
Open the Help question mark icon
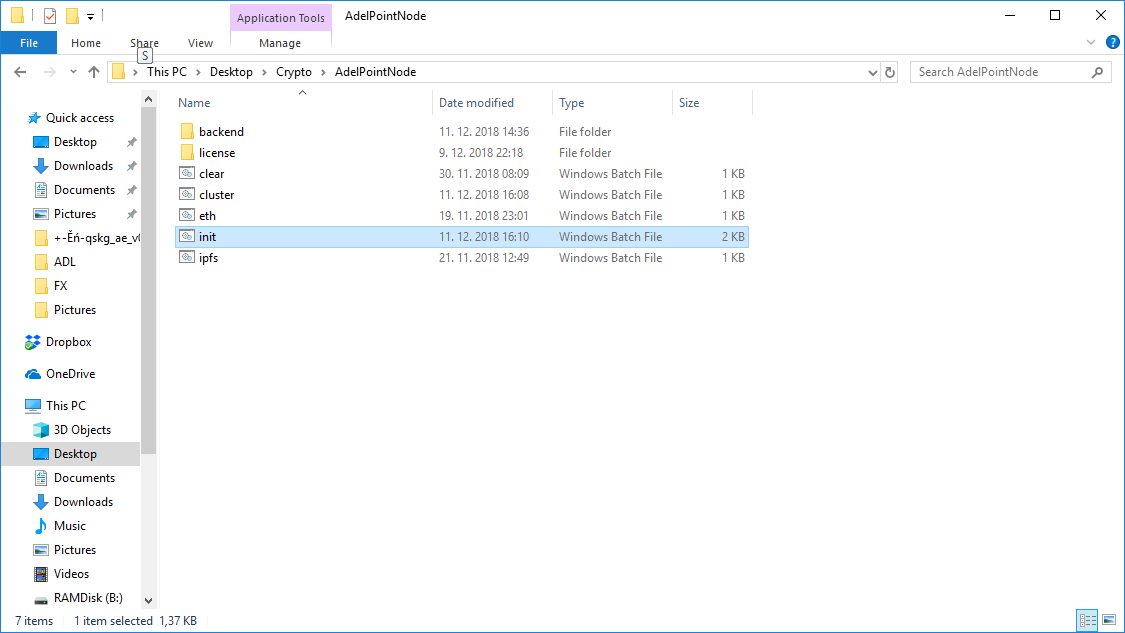point(1112,42)
